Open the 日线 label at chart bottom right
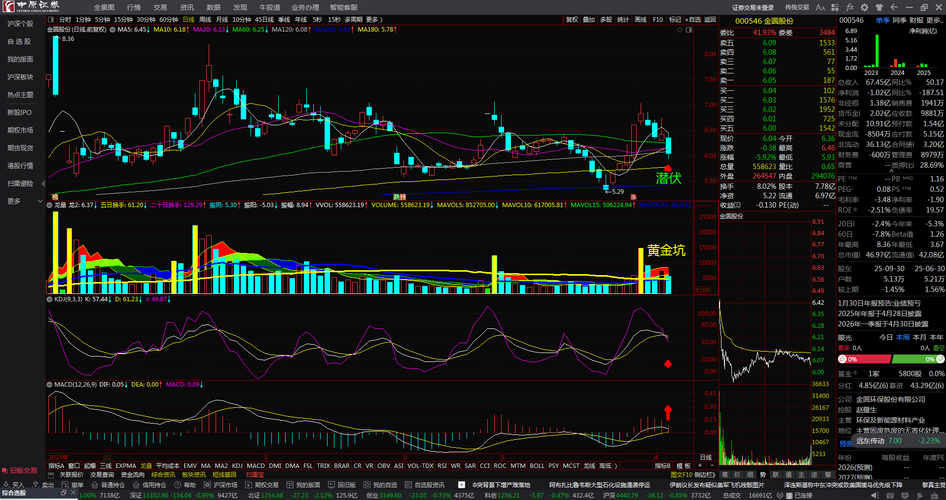This screenshot has width=946, height=500. (705, 457)
